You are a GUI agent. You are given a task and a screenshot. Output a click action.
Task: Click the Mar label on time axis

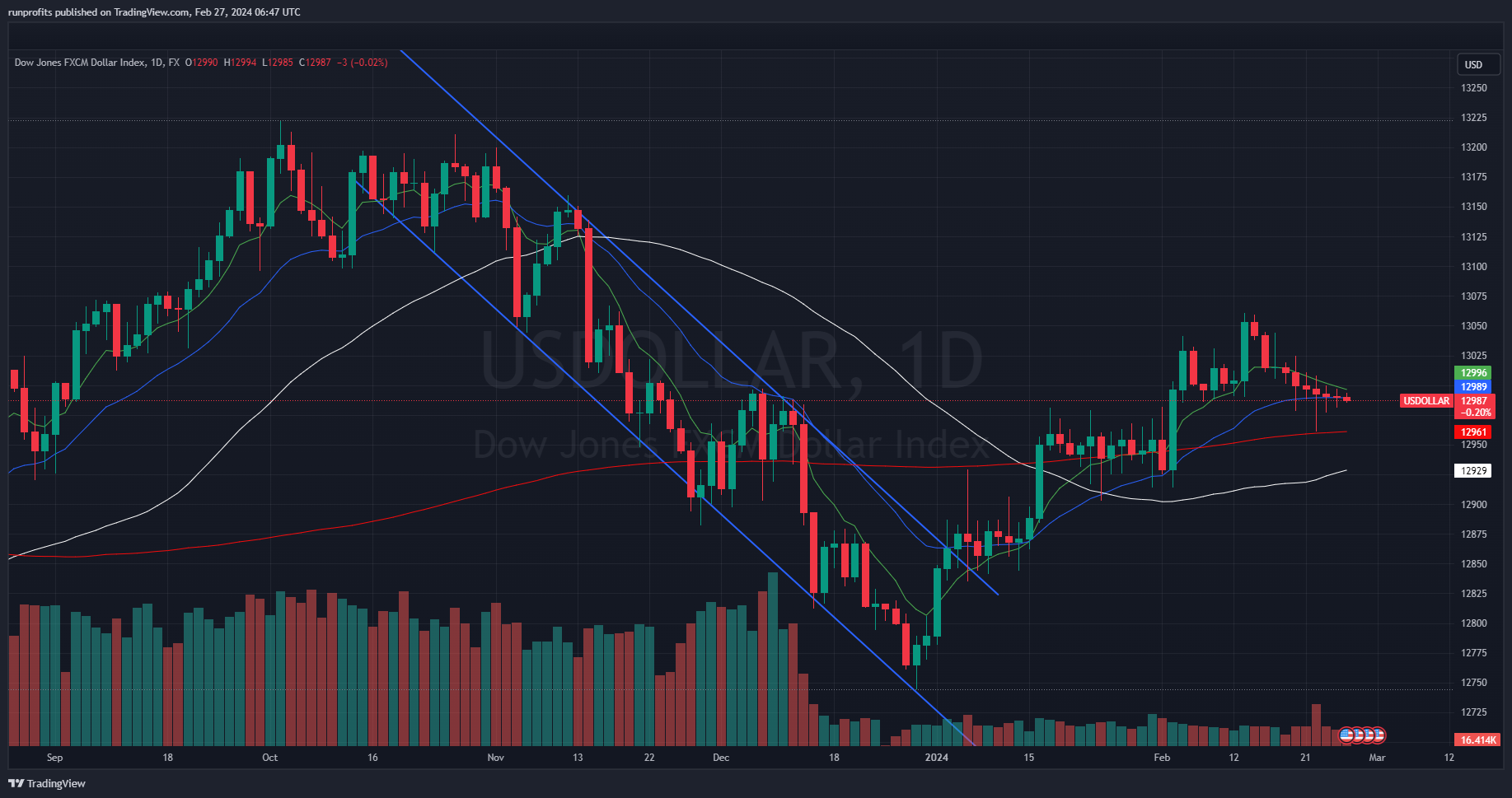tap(1377, 758)
